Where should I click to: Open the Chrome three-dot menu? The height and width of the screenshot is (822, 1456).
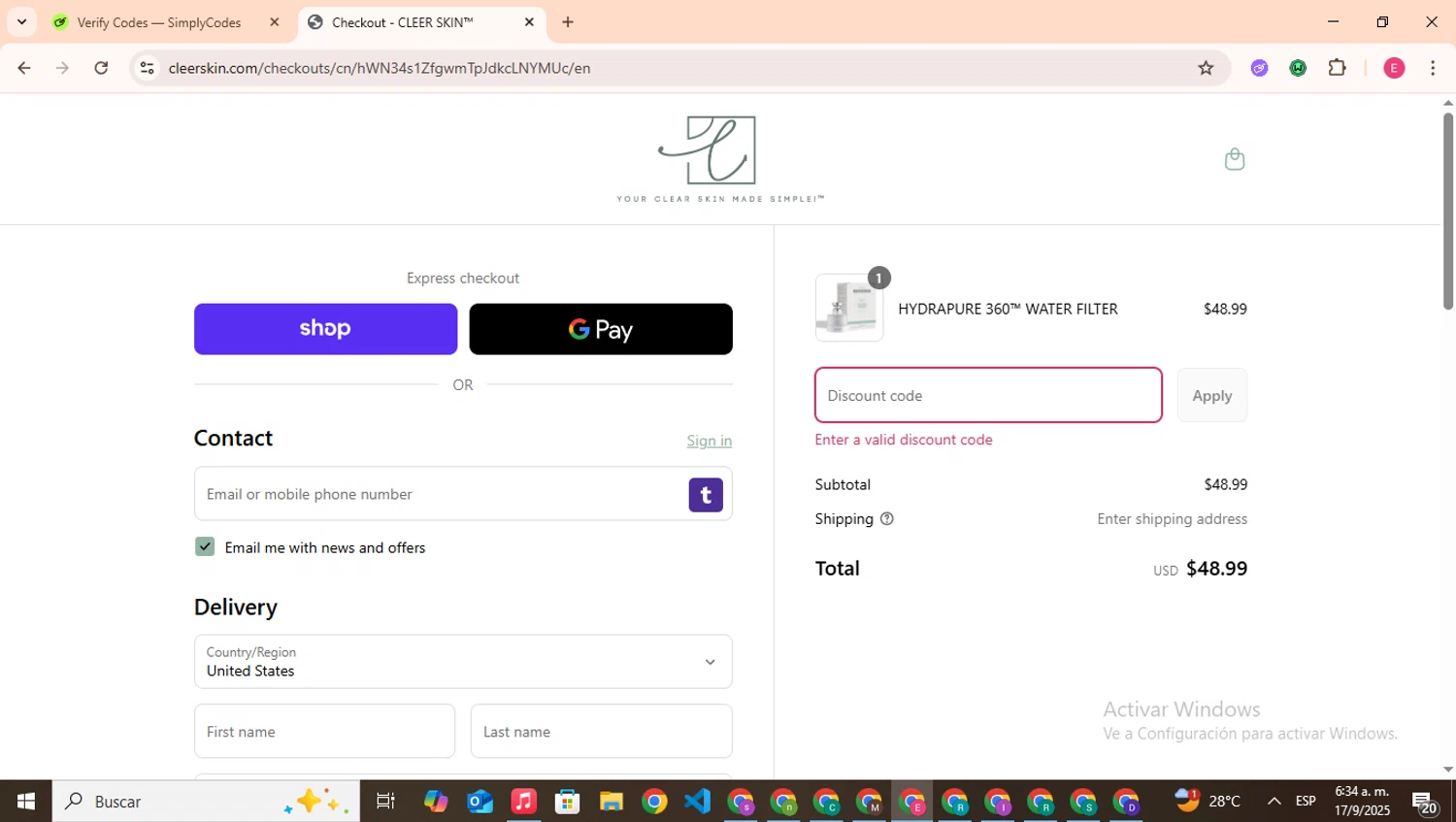[x=1433, y=68]
